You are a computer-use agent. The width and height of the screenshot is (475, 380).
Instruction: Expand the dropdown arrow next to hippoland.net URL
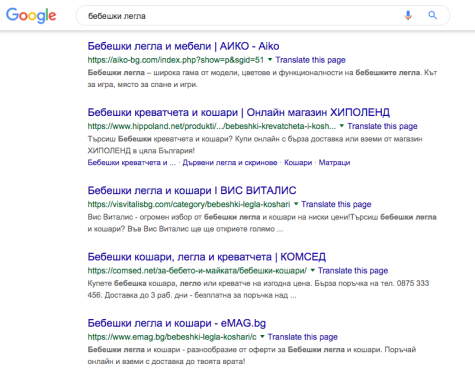(x=342, y=126)
